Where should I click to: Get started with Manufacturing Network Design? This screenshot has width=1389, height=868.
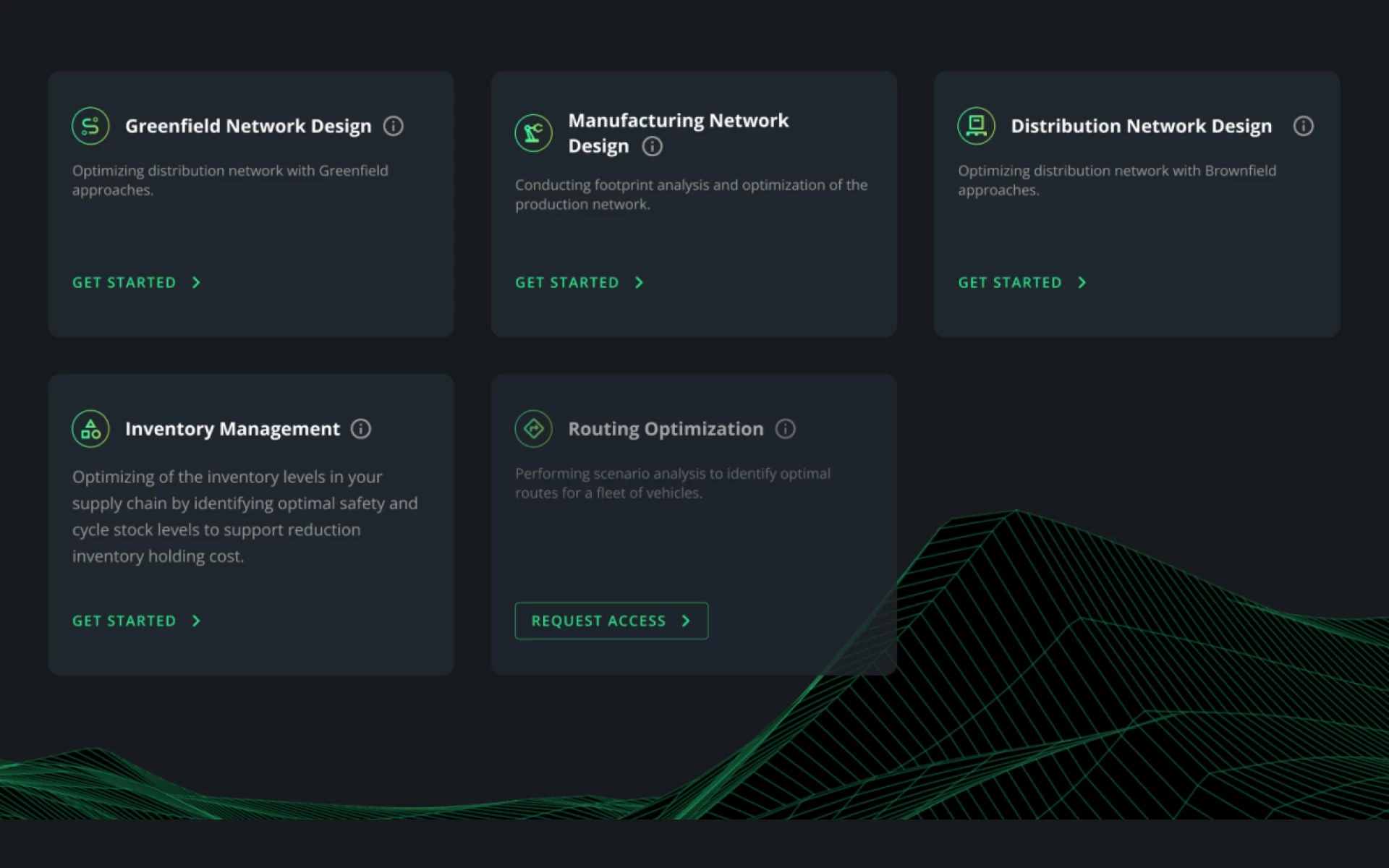[x=578, y=283]
